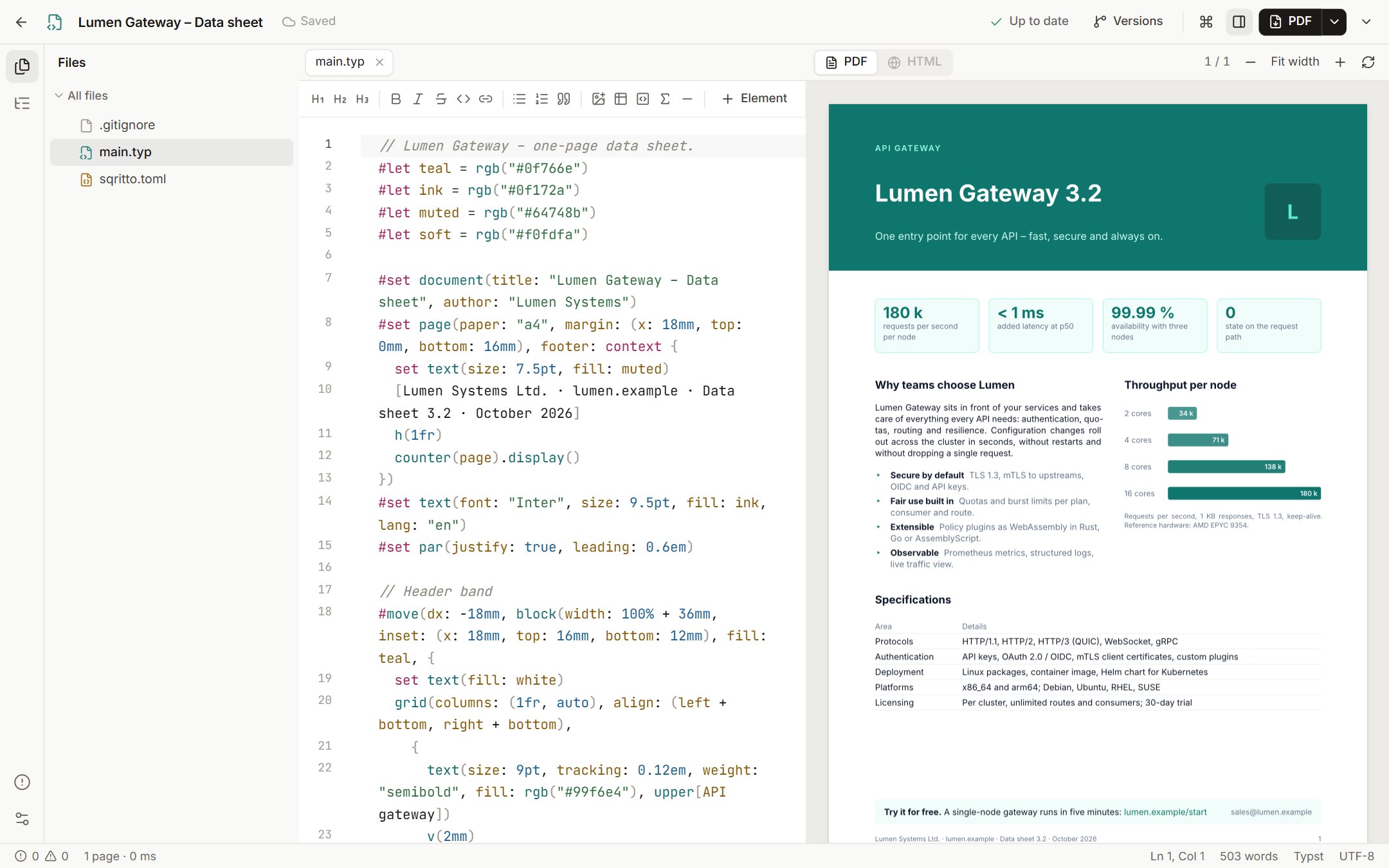Open the Versions panel
Image resolution: width=1389 pixels, height=868 pixels.
tap(1128, 21)
